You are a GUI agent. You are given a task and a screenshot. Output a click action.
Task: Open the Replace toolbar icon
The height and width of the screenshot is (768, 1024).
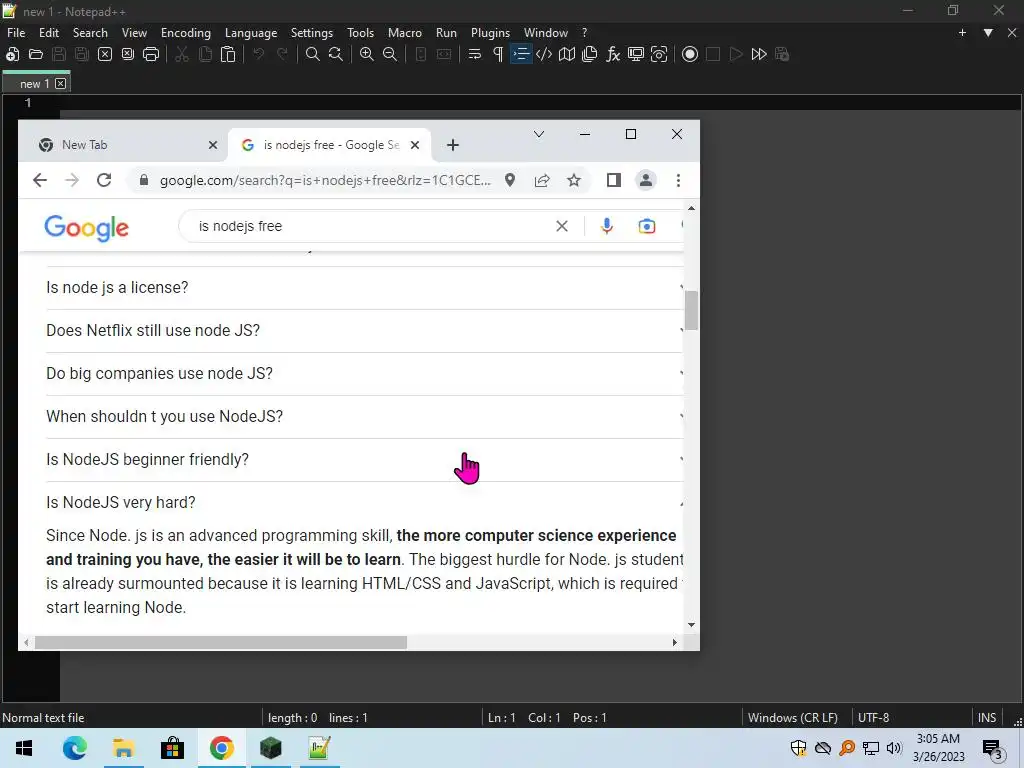[x=336, y=54]
